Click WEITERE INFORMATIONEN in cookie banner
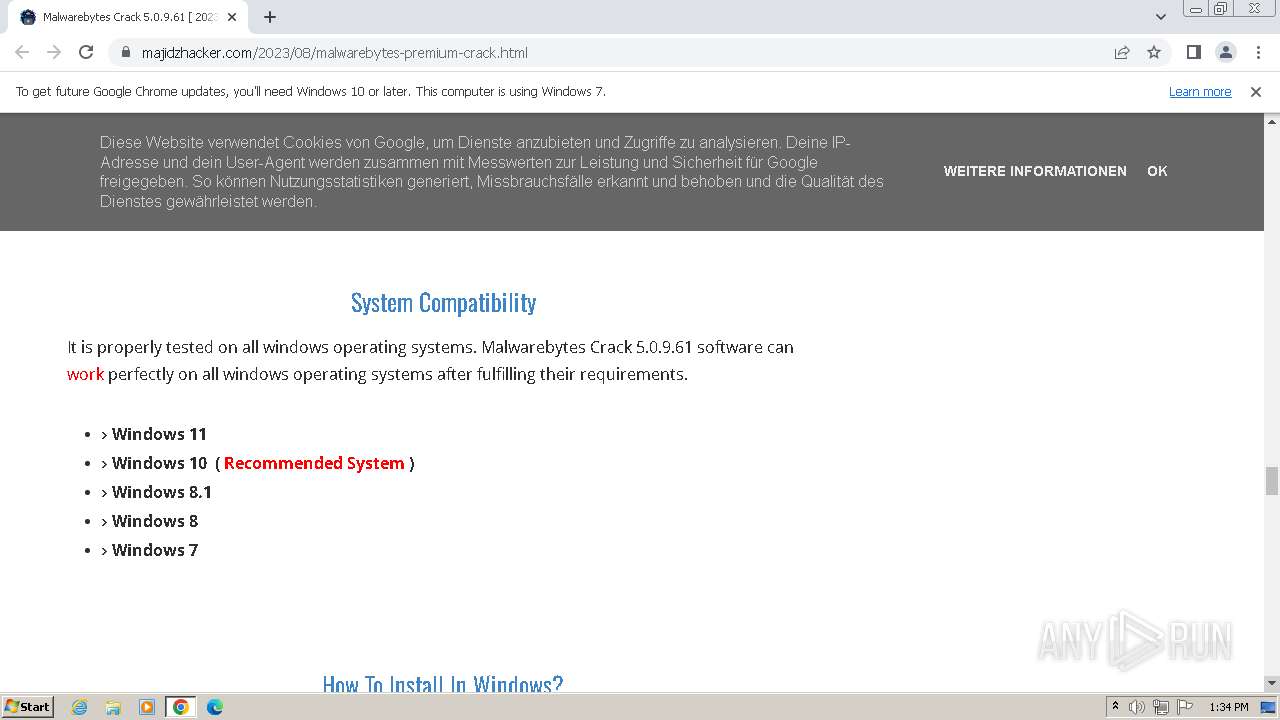The height and width of the screenshot is (720, 1280). pos(1035,171)
